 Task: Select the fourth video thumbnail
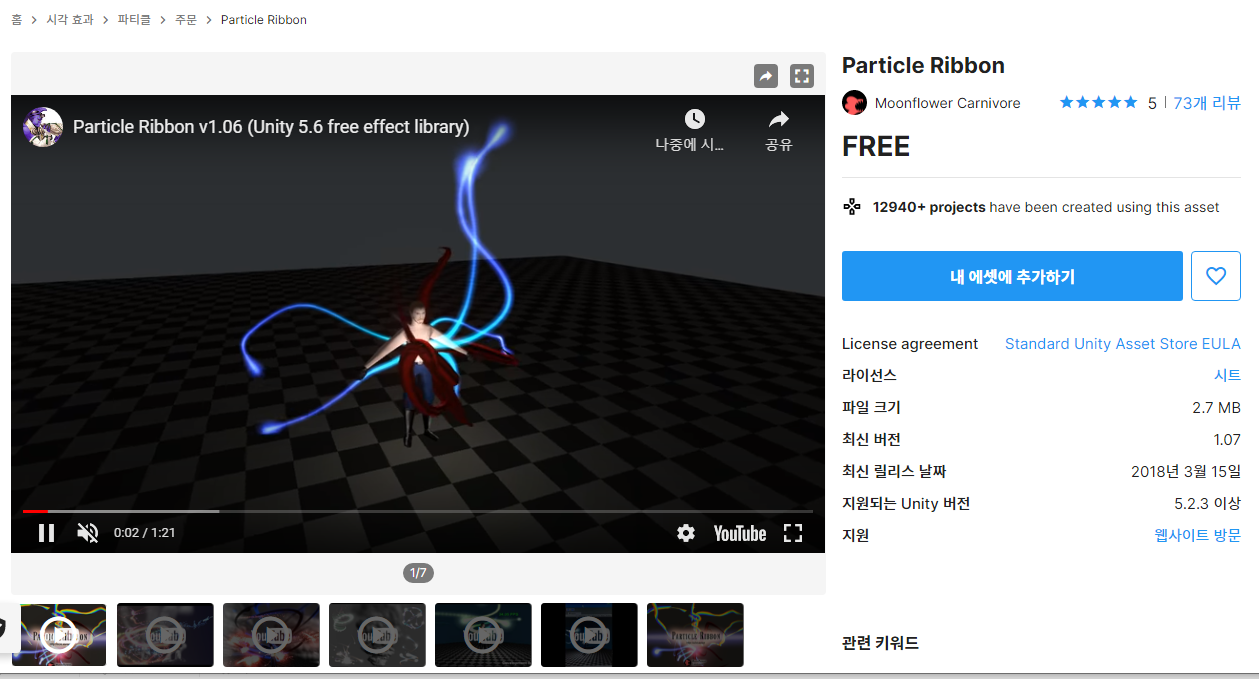click(377, 635)
